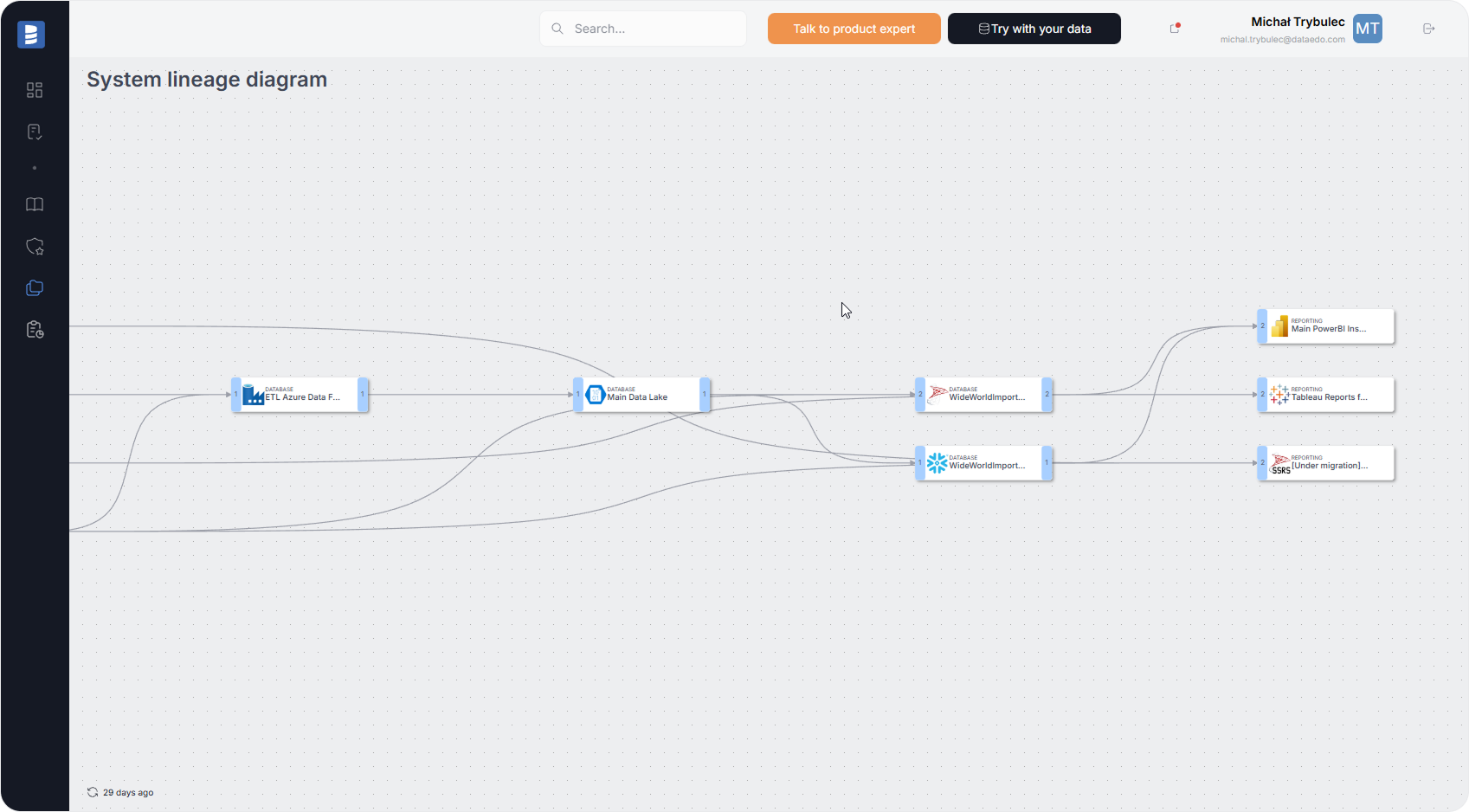Click the search magnifier icon
1469x812 pixels.
coord(557,28)
